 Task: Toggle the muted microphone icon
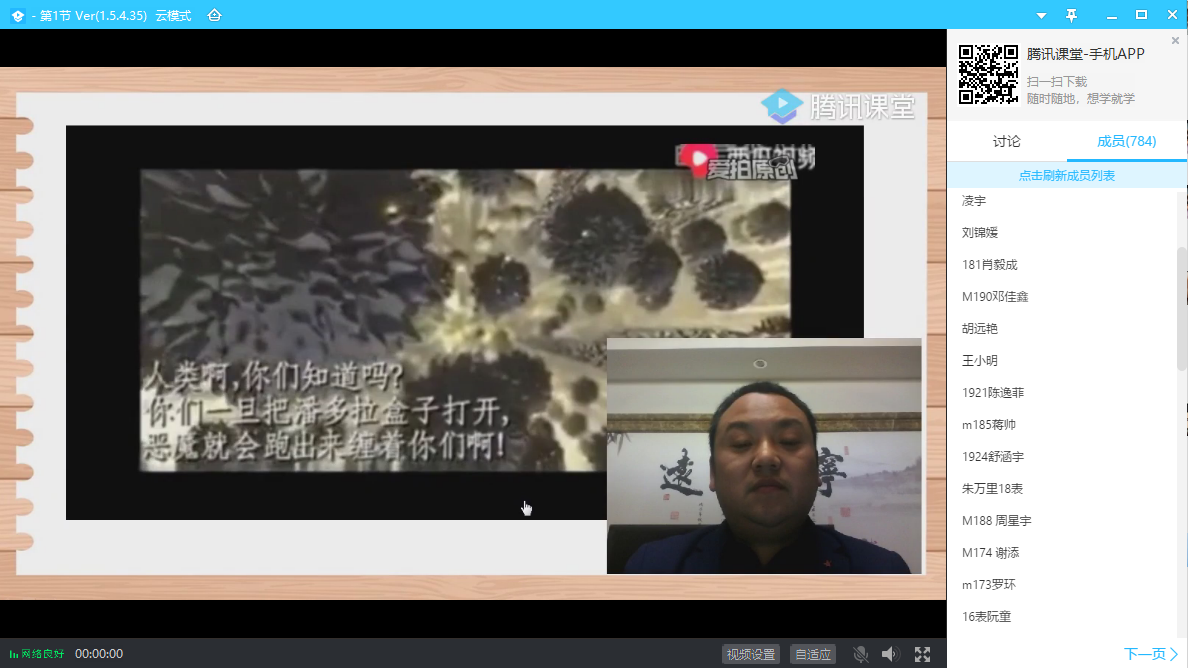click(860, 654)
